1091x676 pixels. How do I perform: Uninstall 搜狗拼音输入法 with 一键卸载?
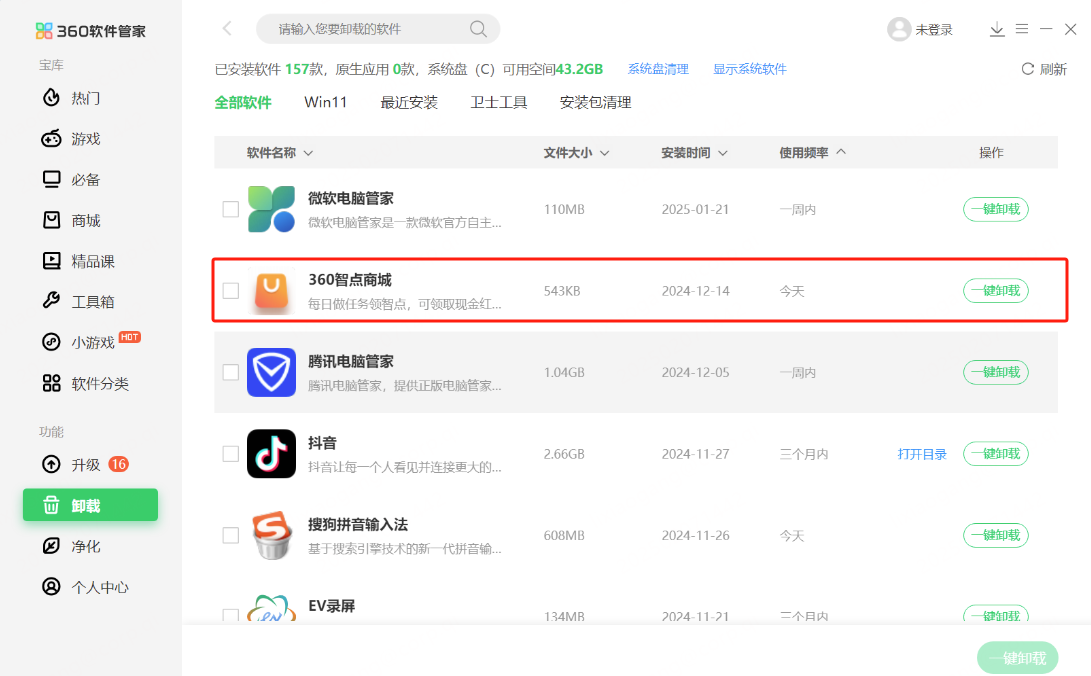point(996,535)
